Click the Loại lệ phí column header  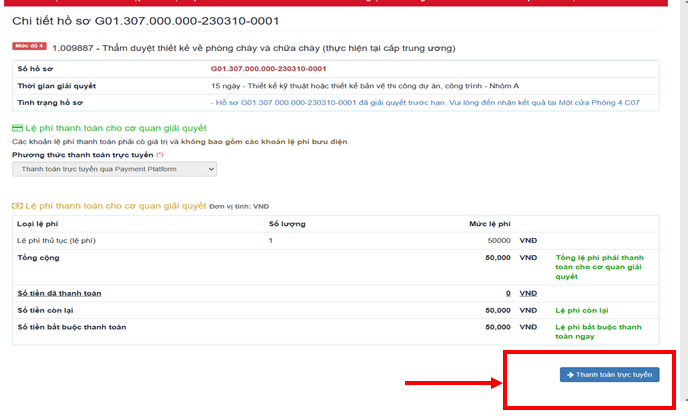coord(40,224)
